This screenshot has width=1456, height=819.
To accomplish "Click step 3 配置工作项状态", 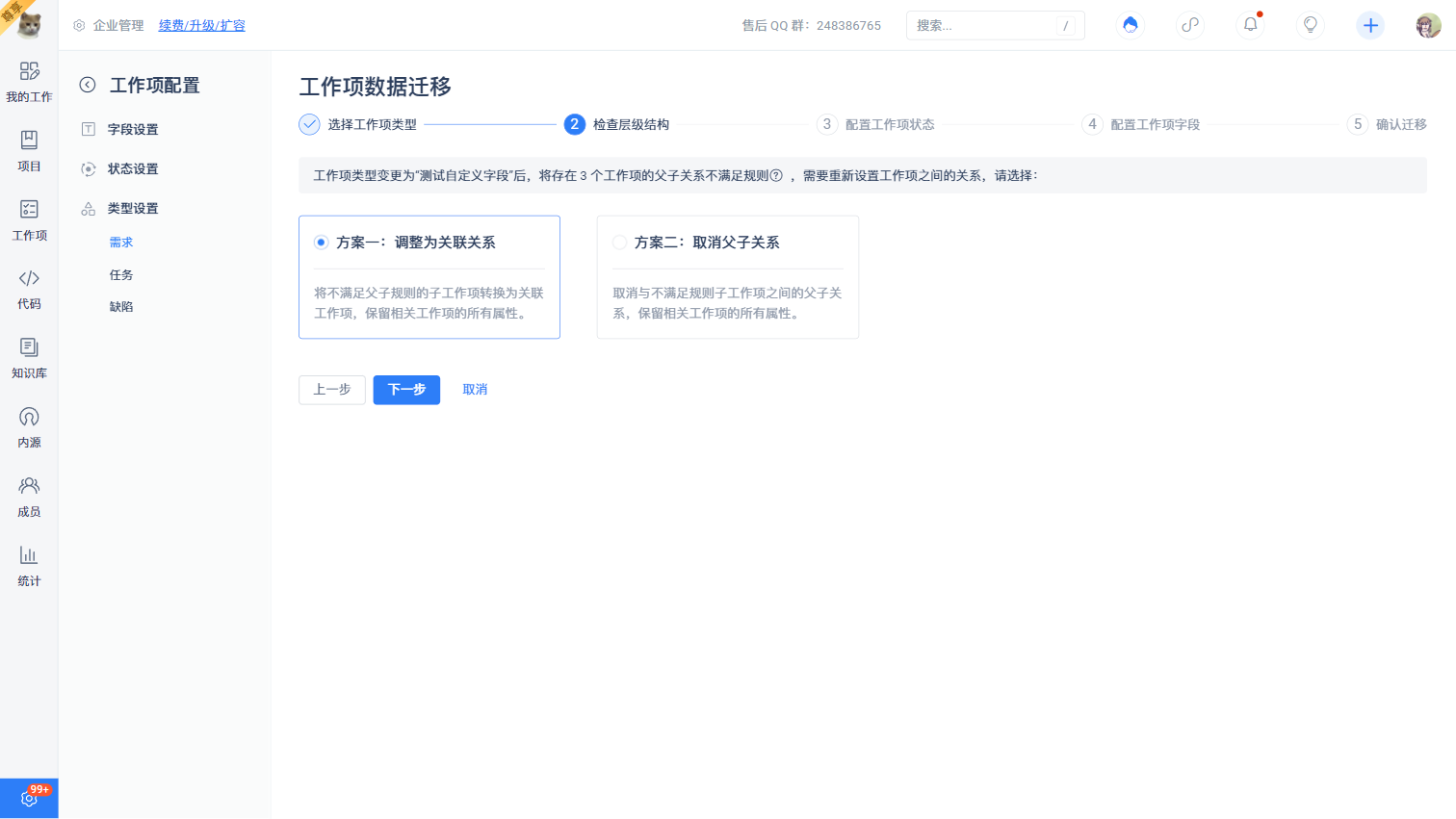I will [875, 124].
